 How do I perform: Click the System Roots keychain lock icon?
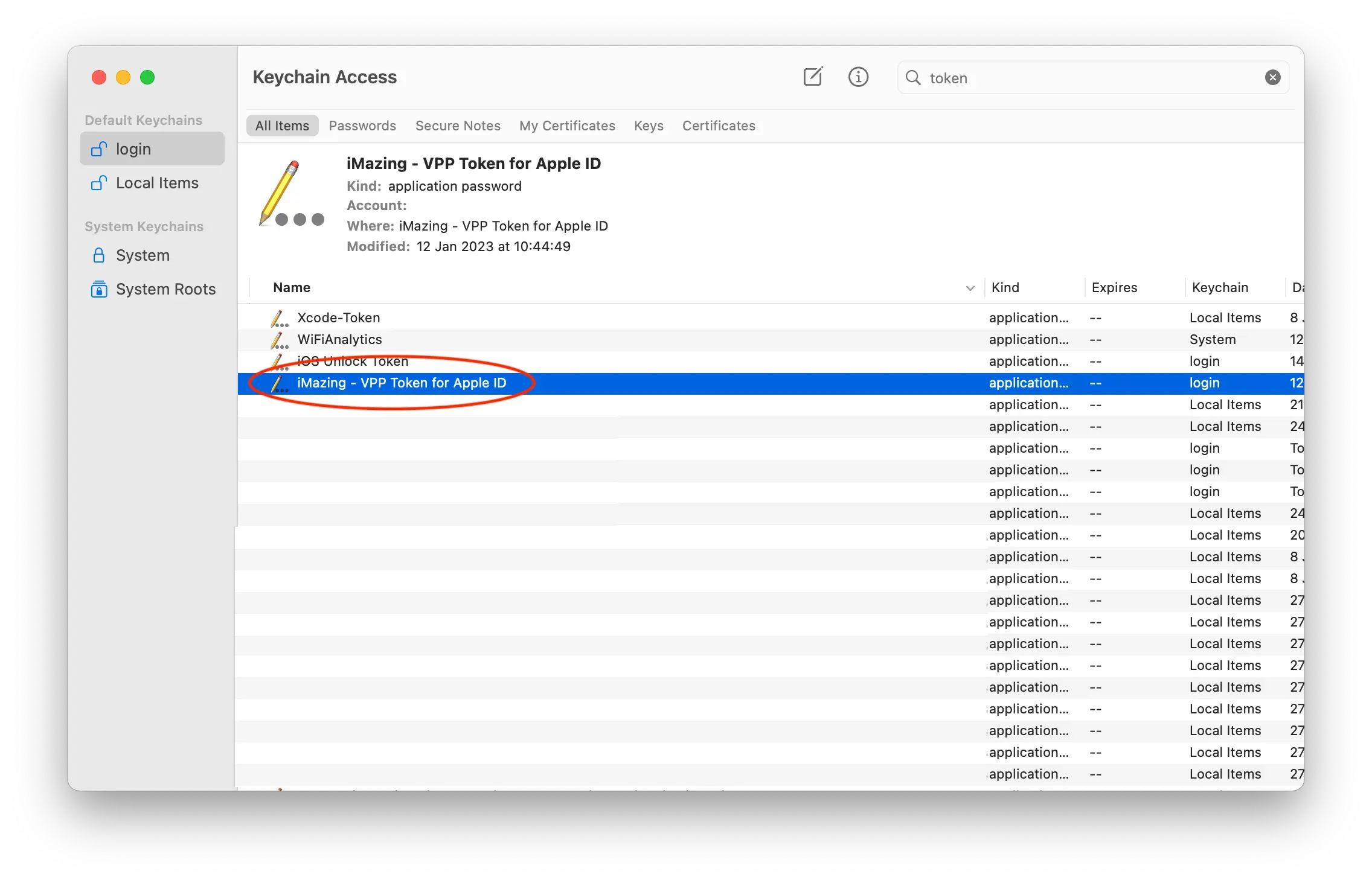click(x=99, y=289)
